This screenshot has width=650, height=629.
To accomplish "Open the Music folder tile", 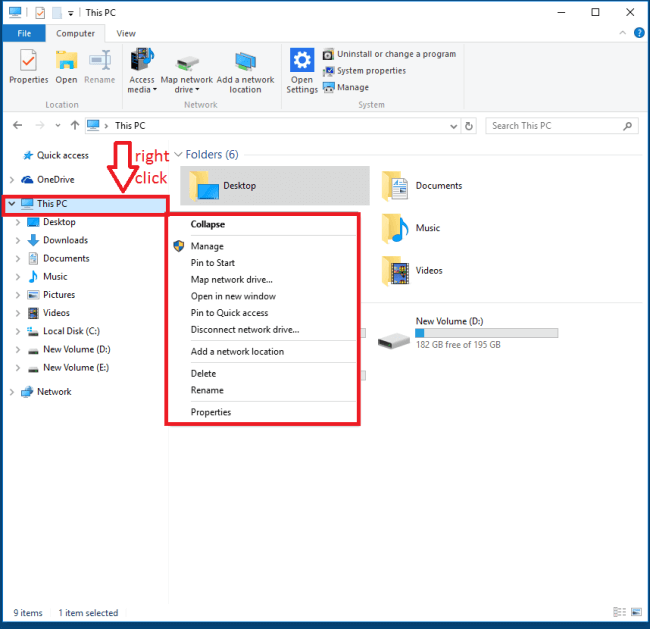I will point(411,228).
